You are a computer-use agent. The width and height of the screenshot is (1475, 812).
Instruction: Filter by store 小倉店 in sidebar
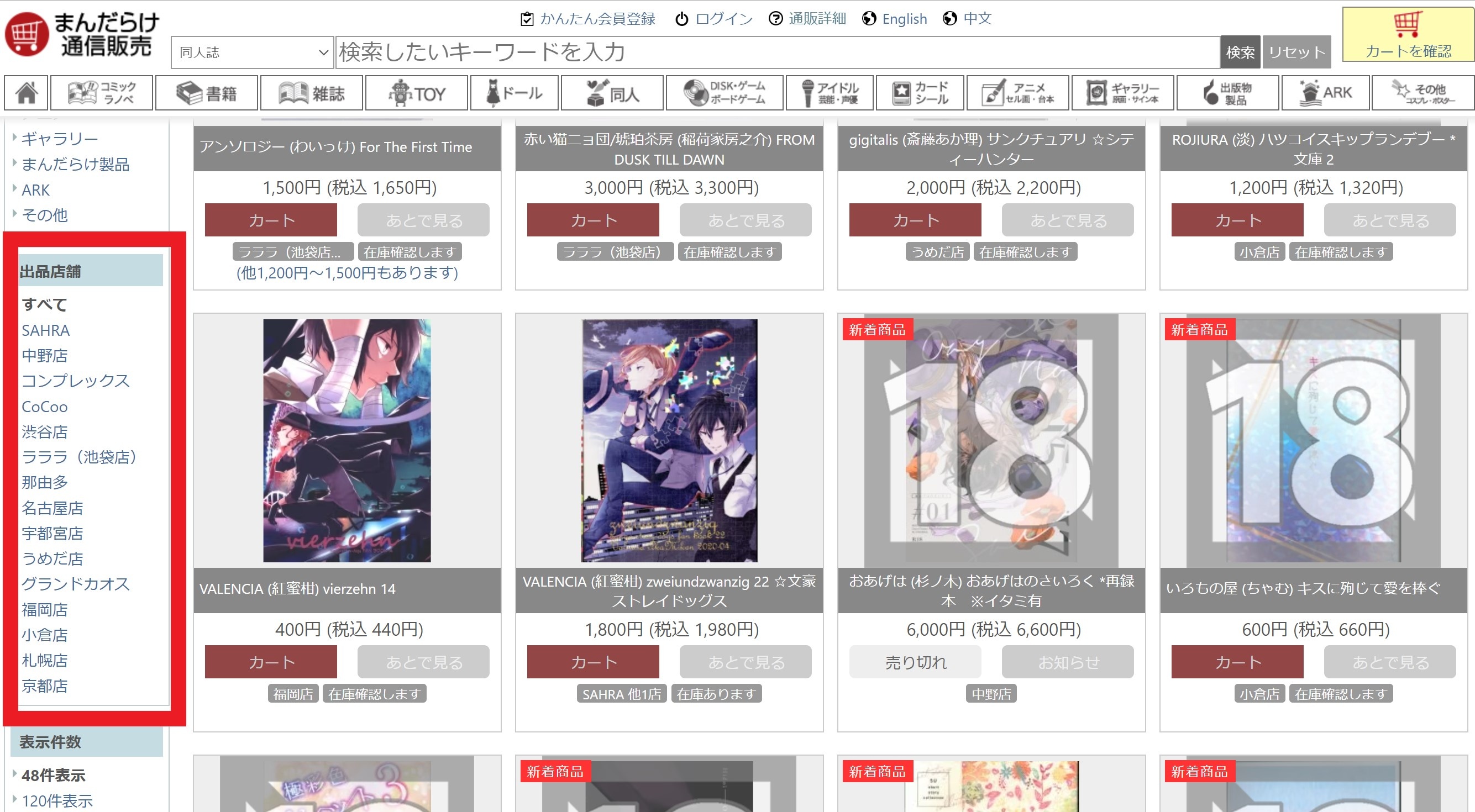click(45, 635)
